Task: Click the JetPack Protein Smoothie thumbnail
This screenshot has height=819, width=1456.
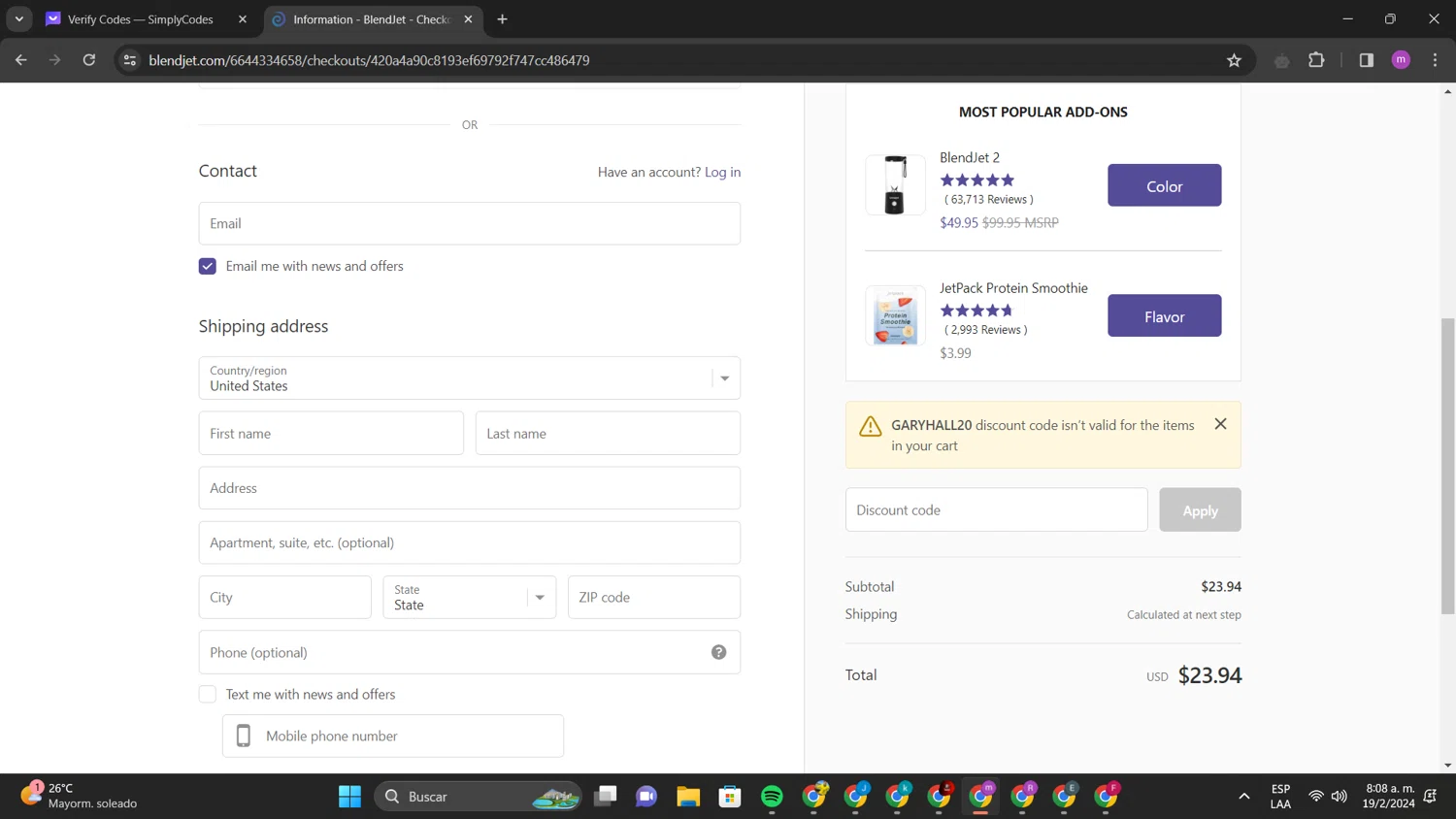Action: pyautogui.click(x=895, y=315)
